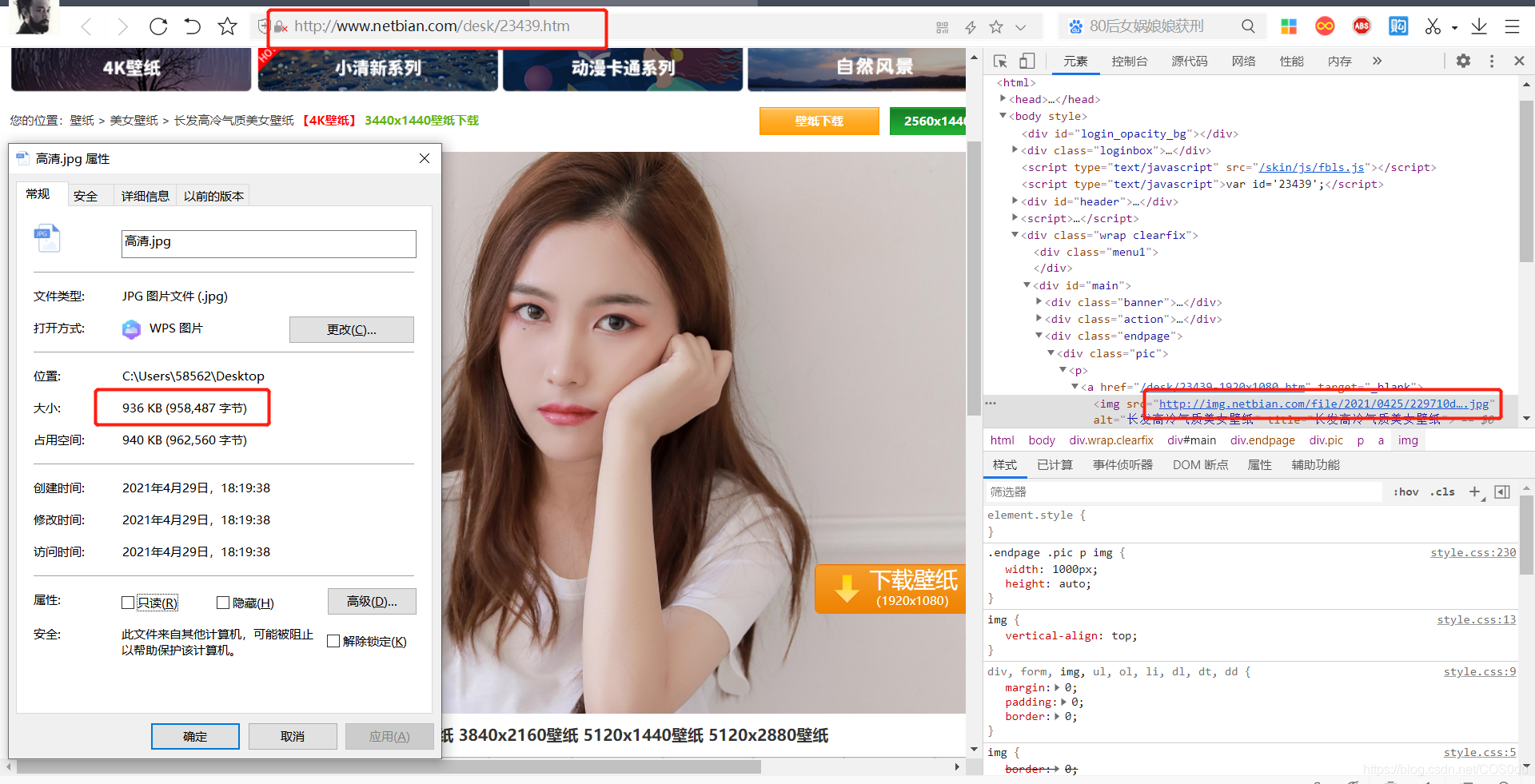Check the 隐藏(H) checkbox
This screenshot has height=784, width=1535.
[223, 603]
